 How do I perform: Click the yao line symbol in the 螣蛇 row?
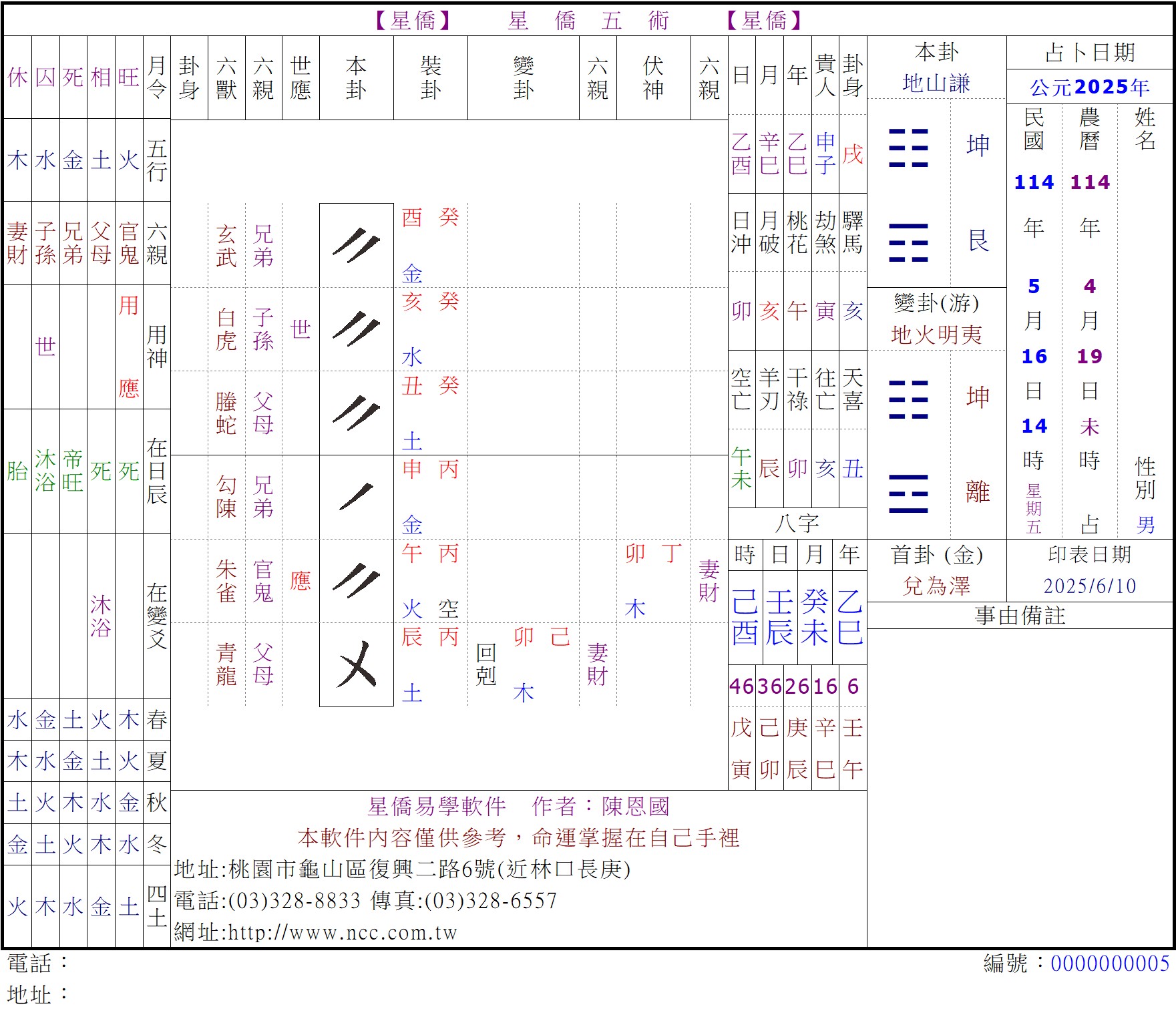coord(356,413)
